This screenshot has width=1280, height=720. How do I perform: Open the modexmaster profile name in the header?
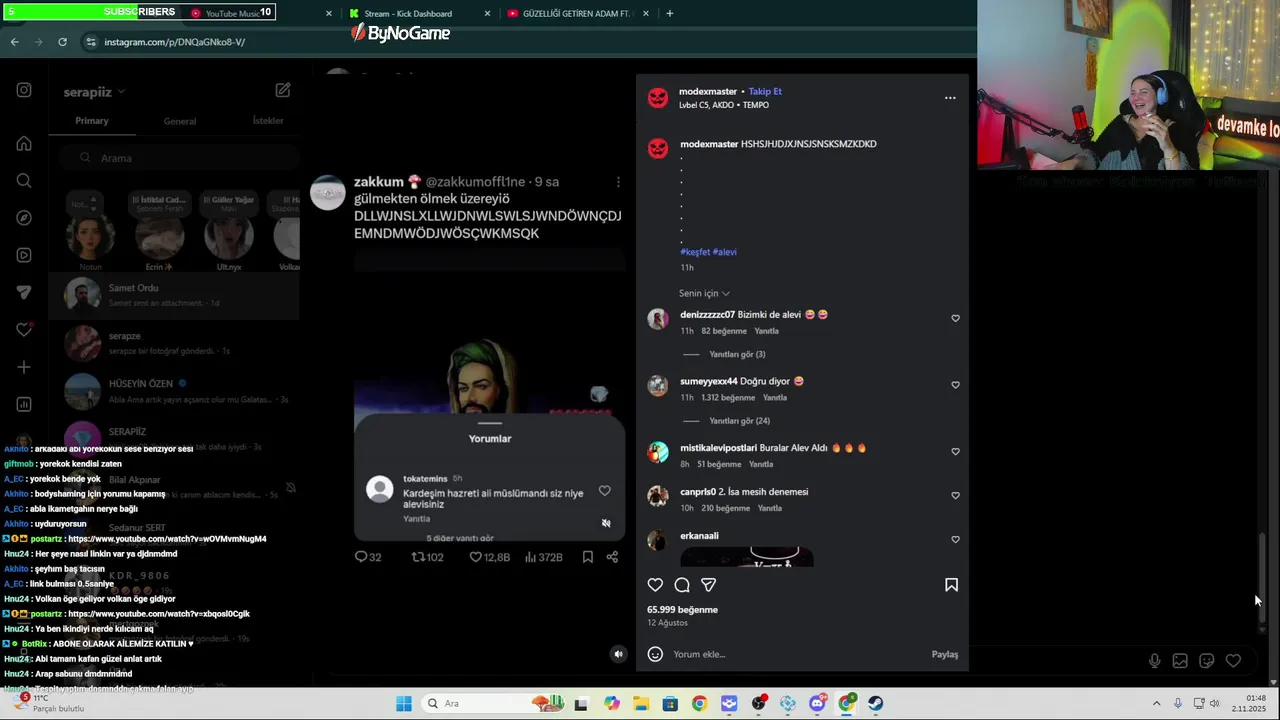708,91
